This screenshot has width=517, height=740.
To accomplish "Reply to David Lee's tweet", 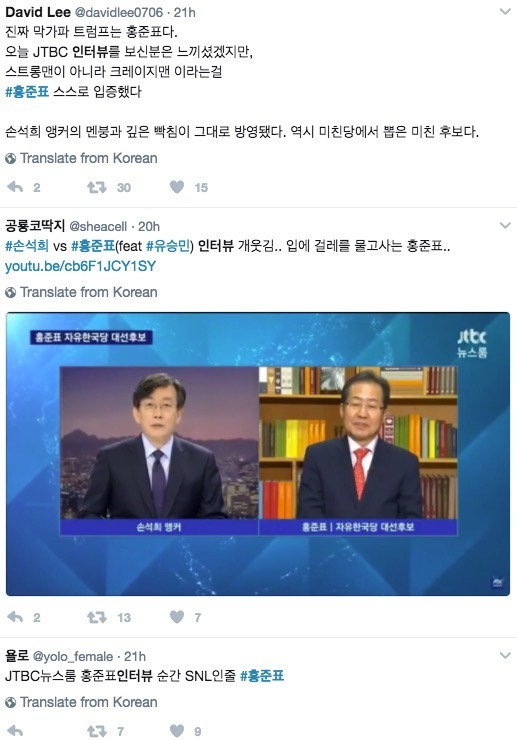I will [x=15, y=187].
